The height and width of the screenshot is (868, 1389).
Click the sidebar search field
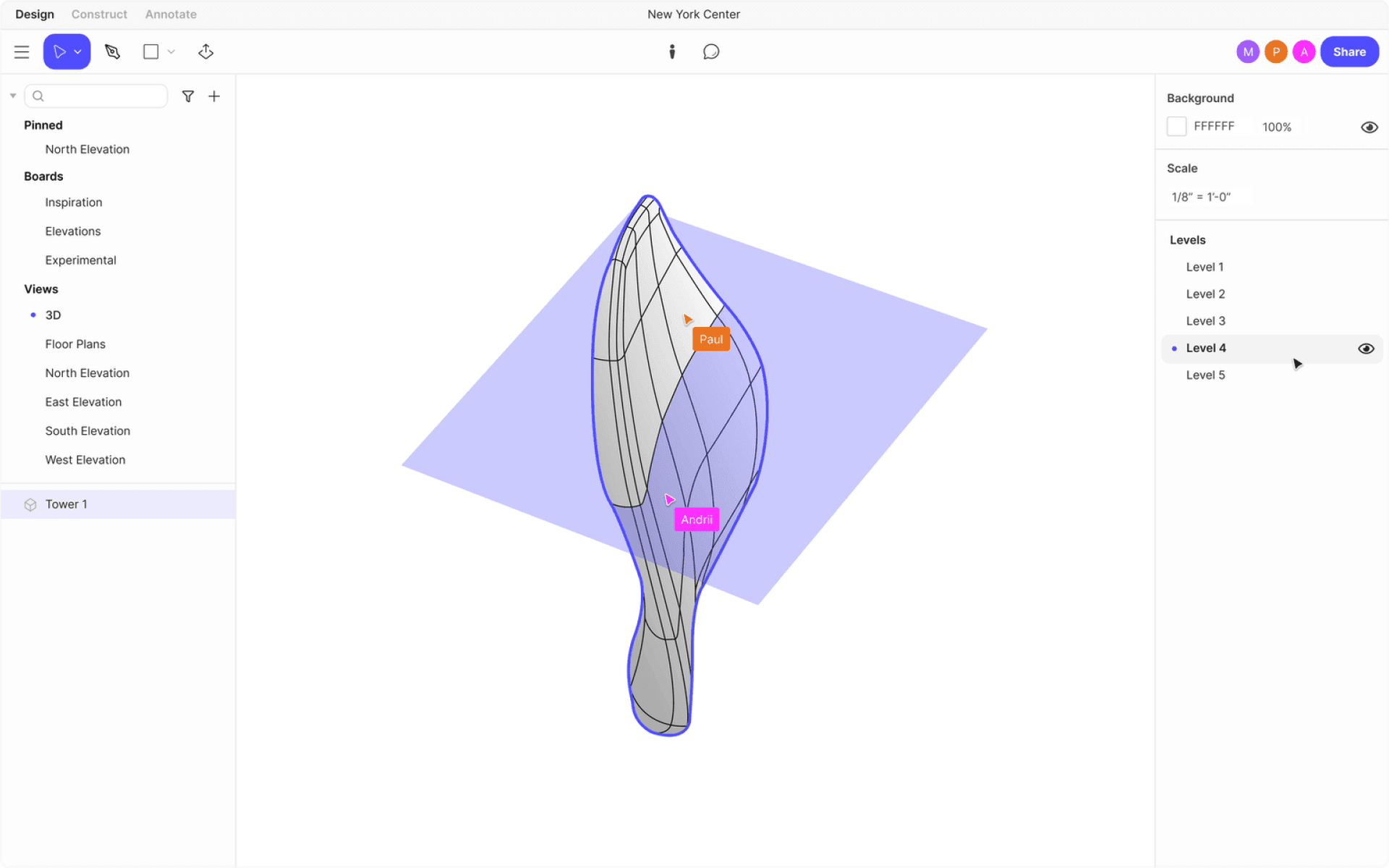click(x=101, y=96)
